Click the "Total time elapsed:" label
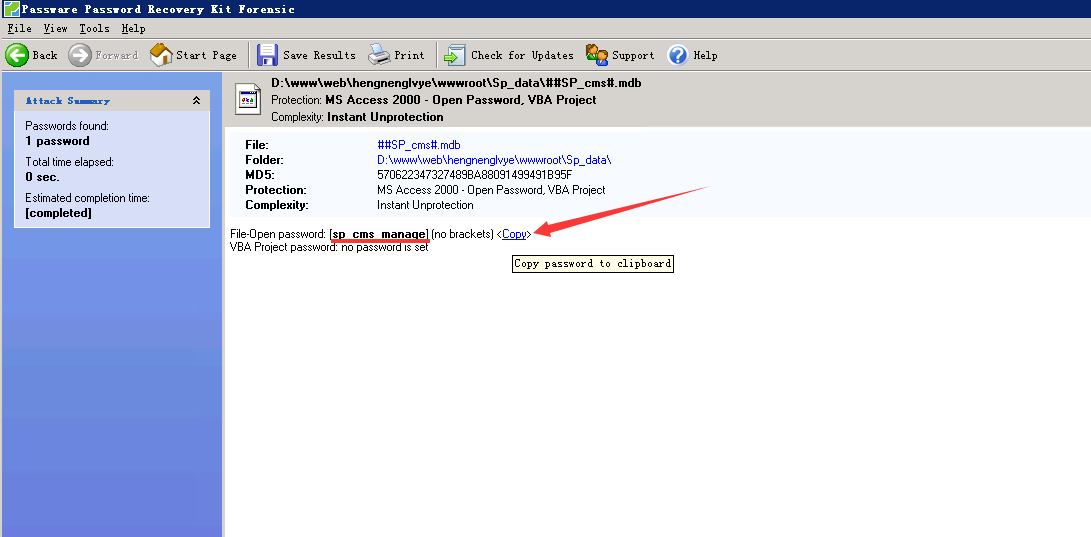Screen dimensions: 1091x537 69,162
